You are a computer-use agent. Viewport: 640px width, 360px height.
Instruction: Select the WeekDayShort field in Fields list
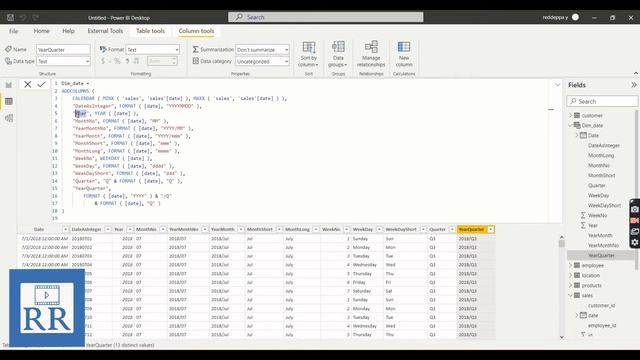(x=604, y=205)
